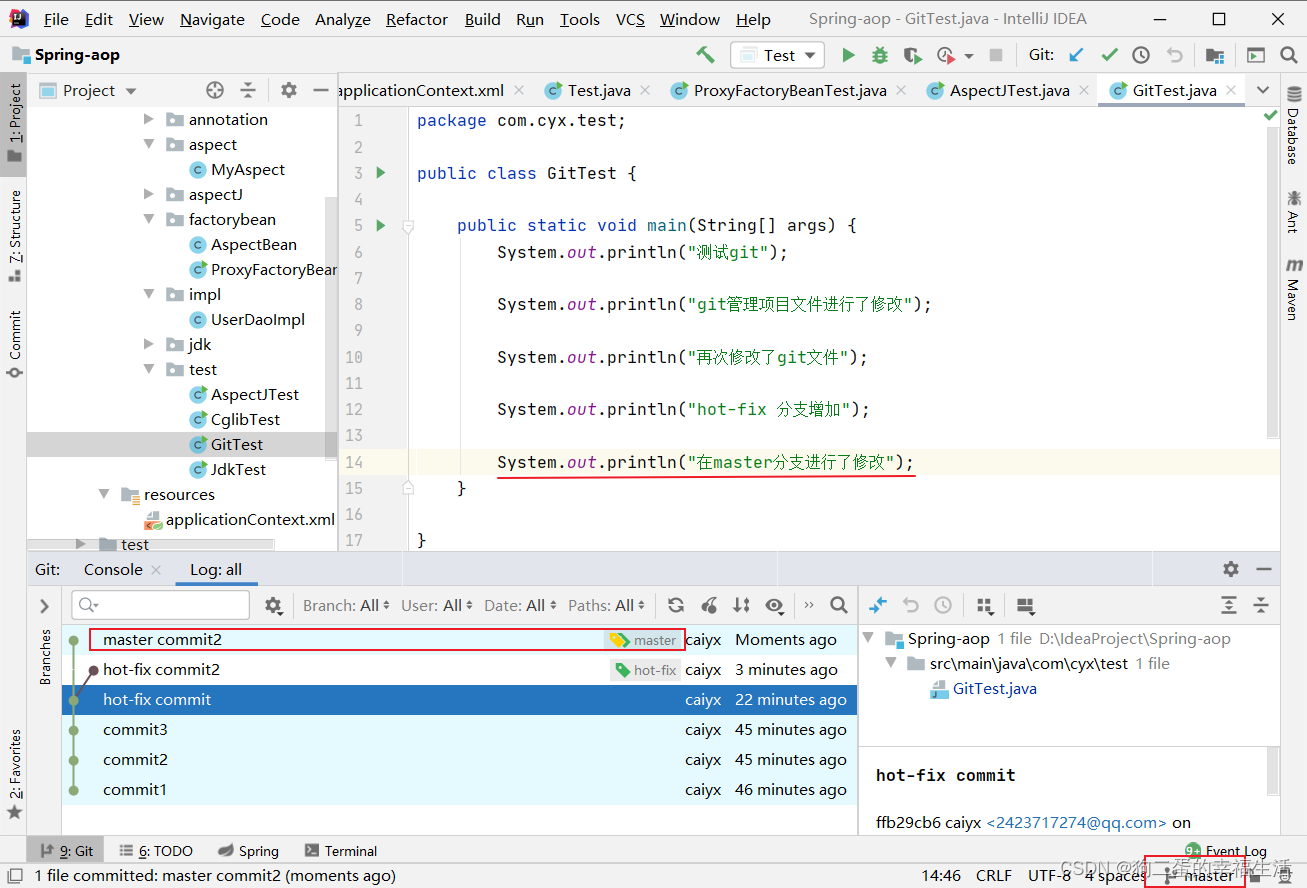
Task: Click master branch status widget
Action: click(1199, 875)
